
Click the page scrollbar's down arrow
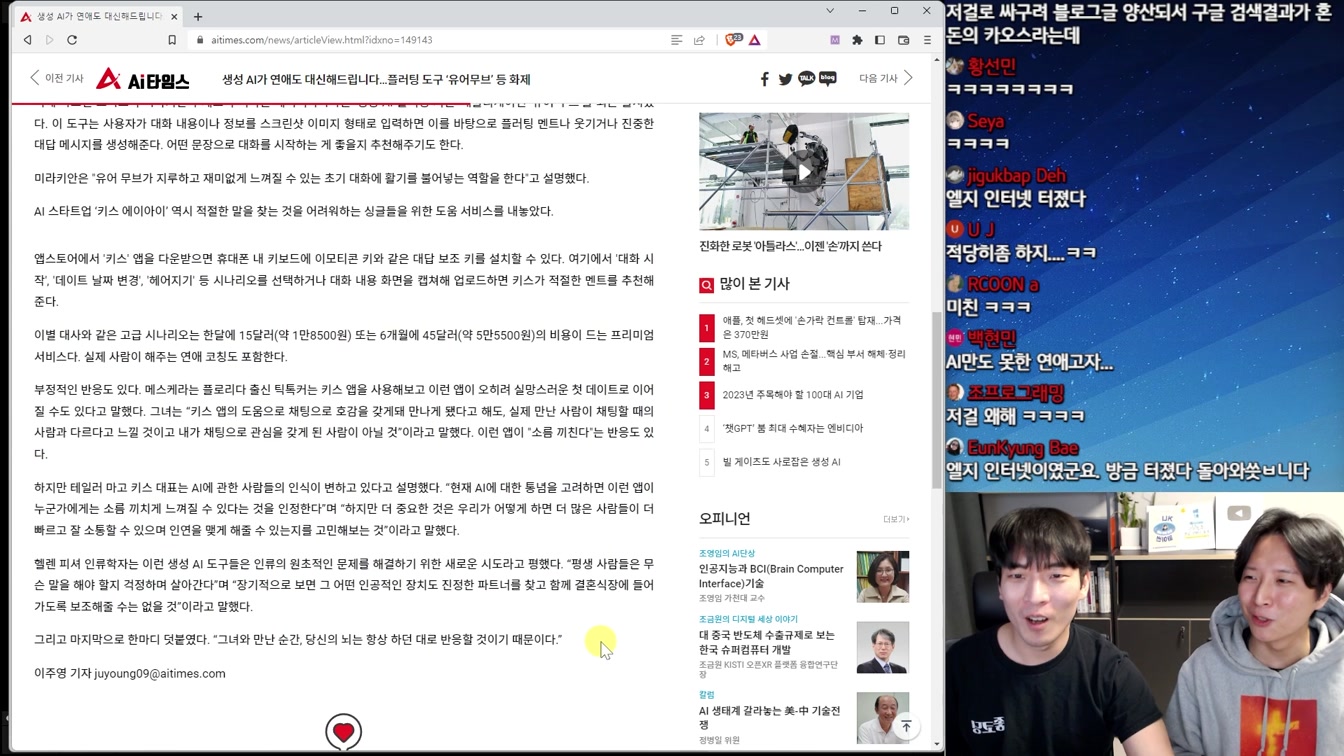pos(937,743)
